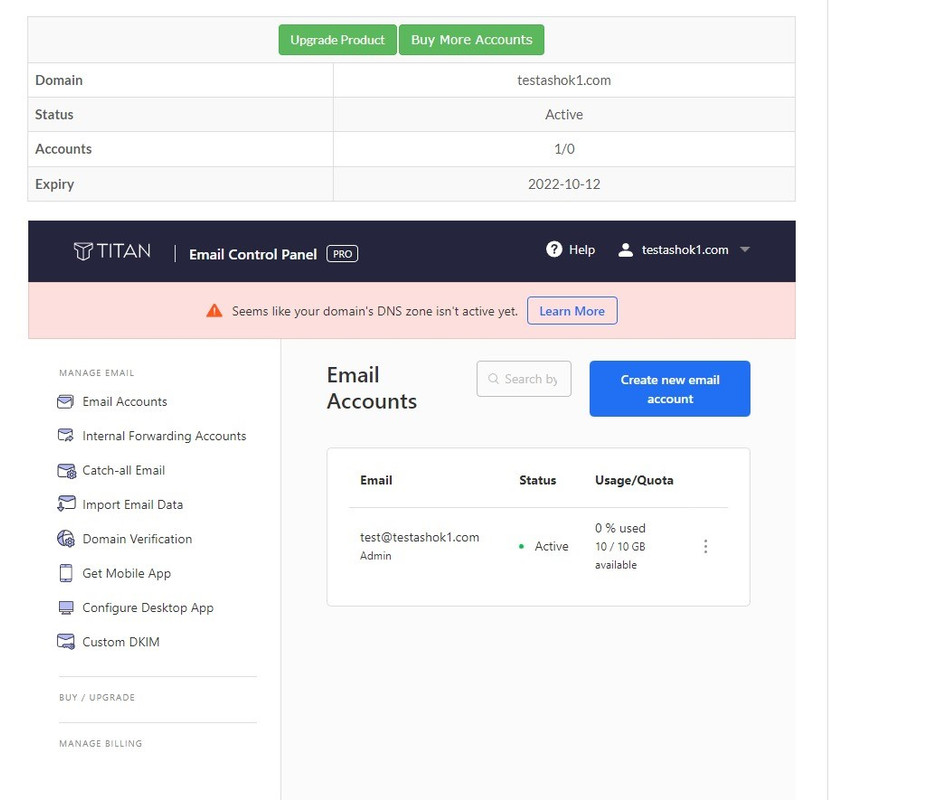Click the testashok1.com account name in header

point(685,250)
